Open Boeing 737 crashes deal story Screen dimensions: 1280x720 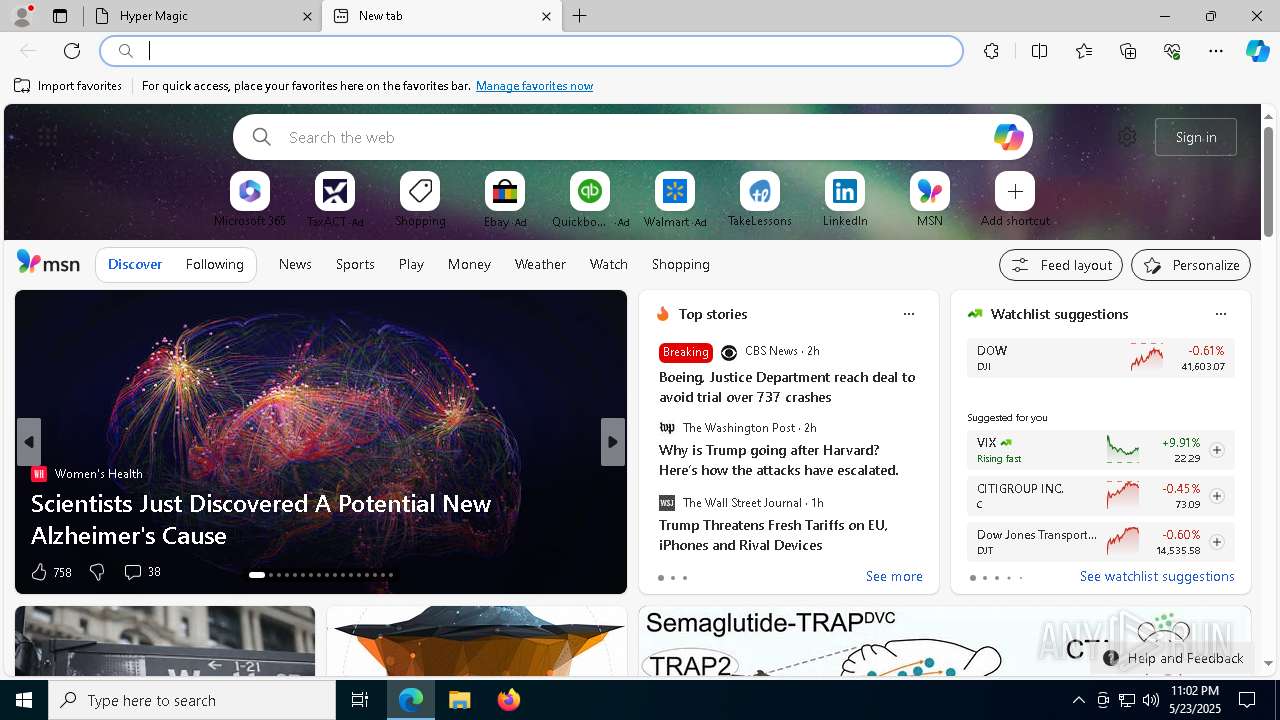click(787, 387)
